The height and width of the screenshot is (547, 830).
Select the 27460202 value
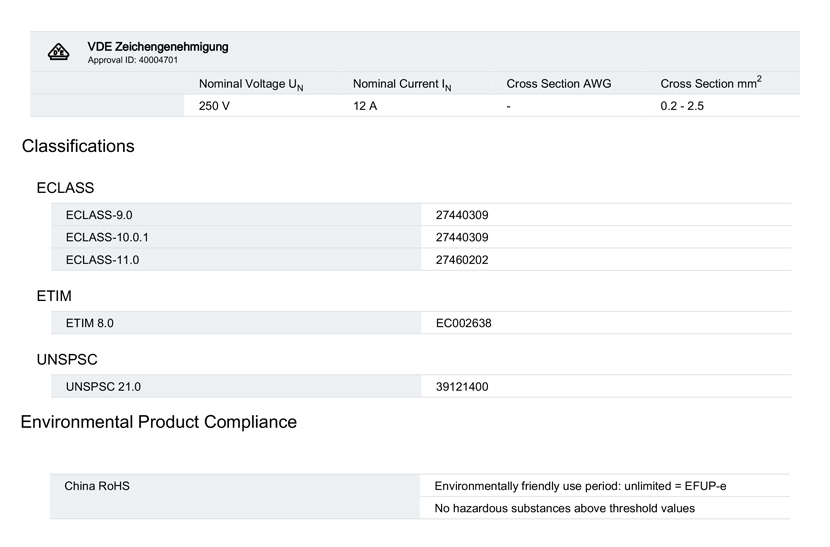click(x=462, y=260)
